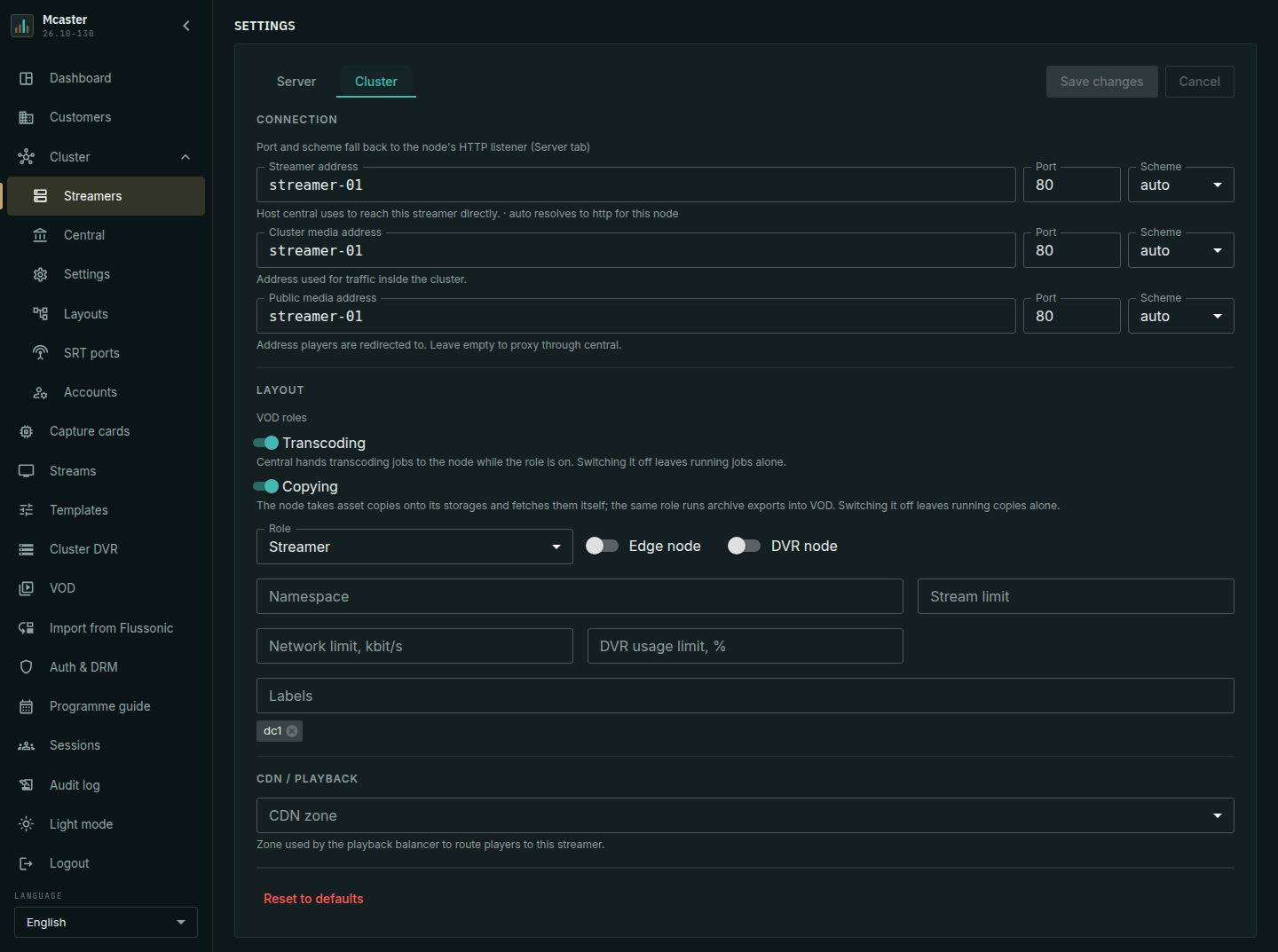Click the Settings gear icon
Image resolution: width=1278 pixels, height=952 pixels.
pyautogui.click(x=41, y=274)
